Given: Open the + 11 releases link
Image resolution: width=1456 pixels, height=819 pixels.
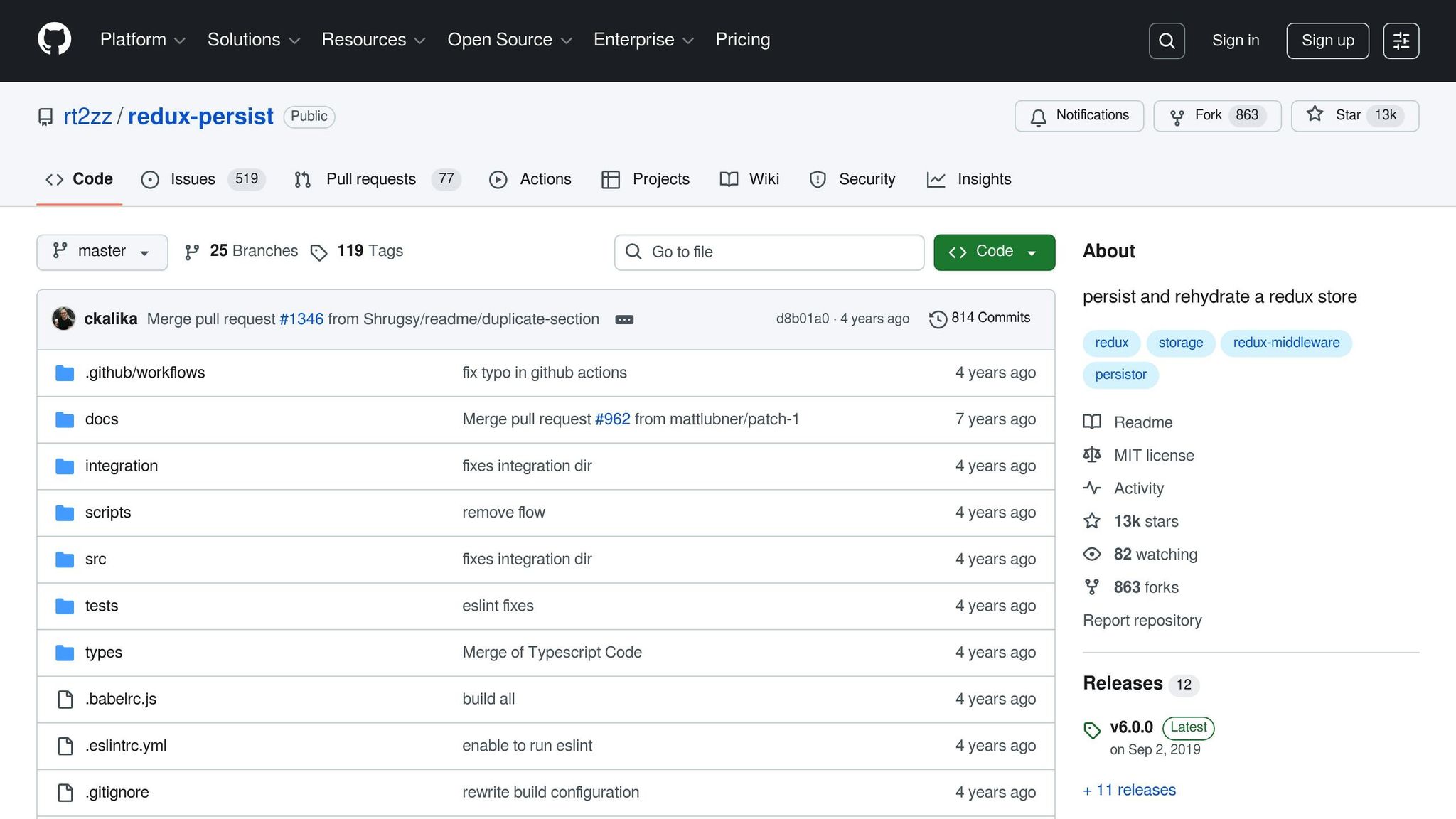Looking at the screenshot, I should [1129, 790].
